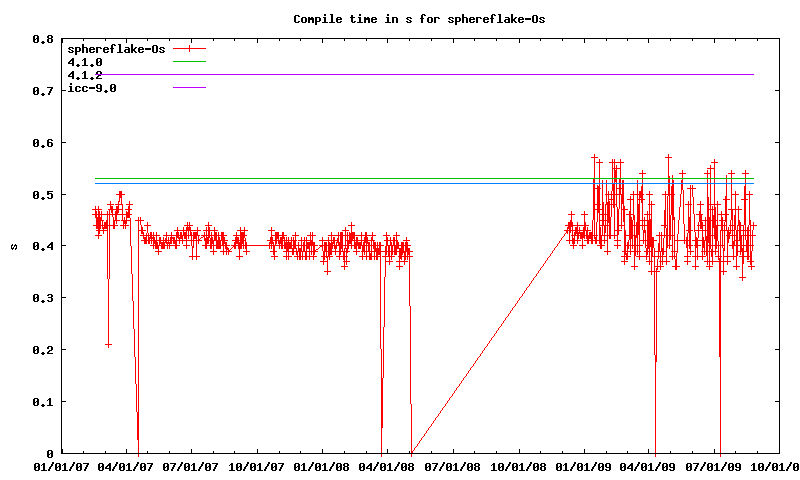800x480 pixels.
Task: Click the isolated red data point near 0.21
Action: click(108, 344)
